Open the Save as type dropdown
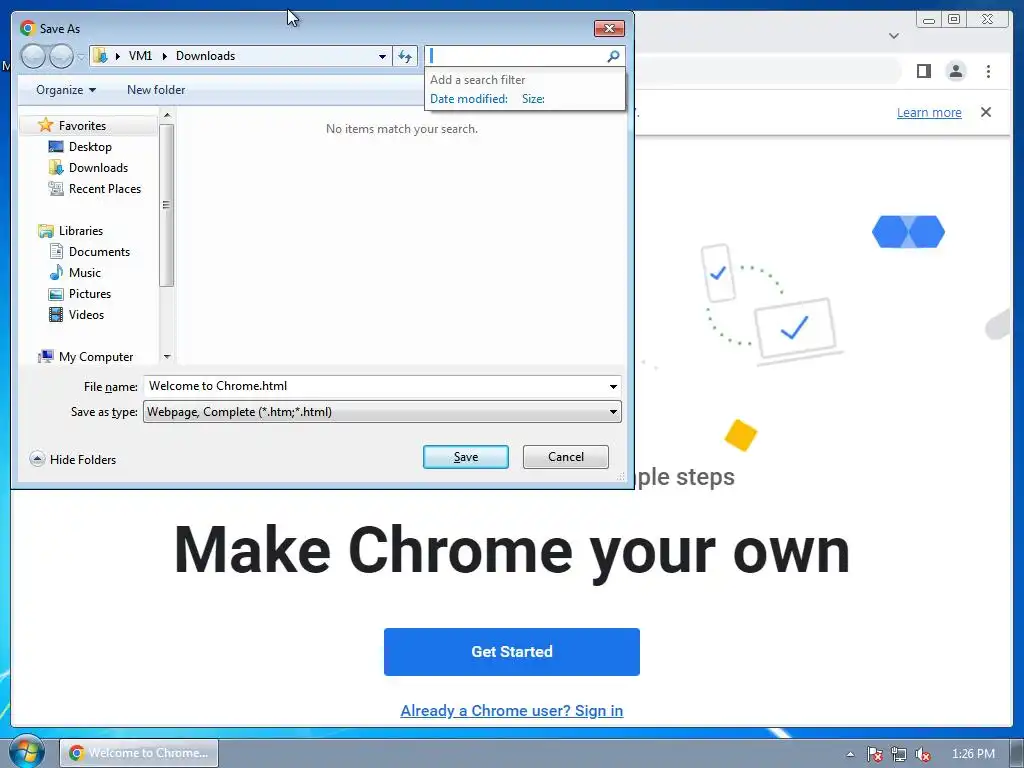Image resolution: width=1024 pixels, height=768 pixels. click(x=382, y=411)
